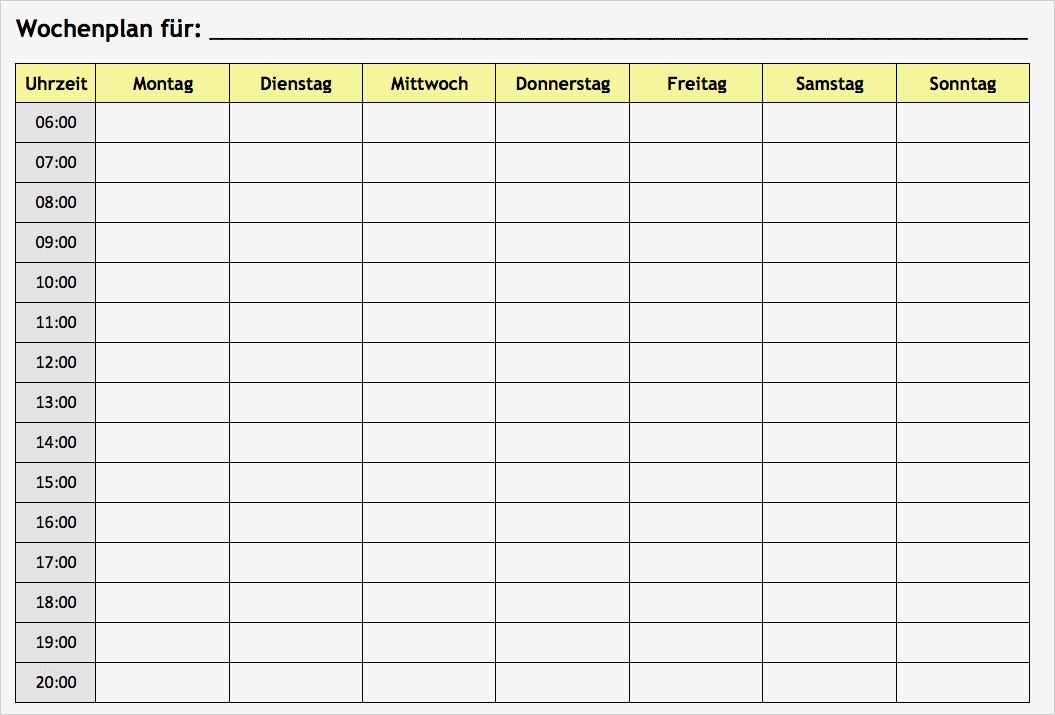
Task: Select the Freitag cell at 14:00
Action: (696, 443)
